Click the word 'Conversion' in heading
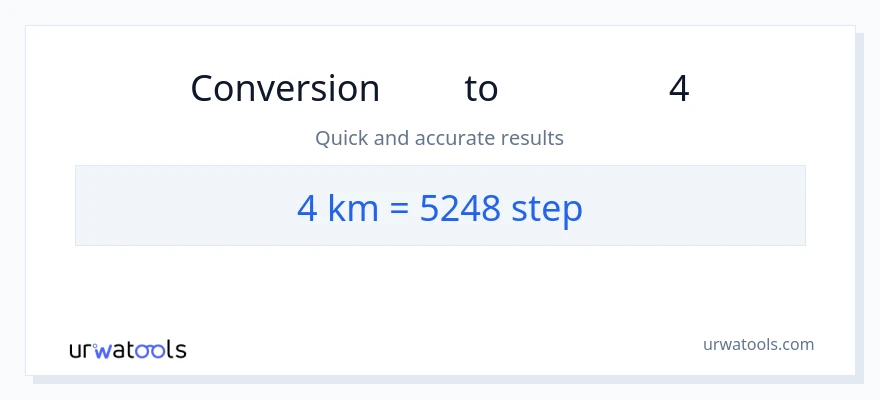880x400 pixels. coord(285,89)
